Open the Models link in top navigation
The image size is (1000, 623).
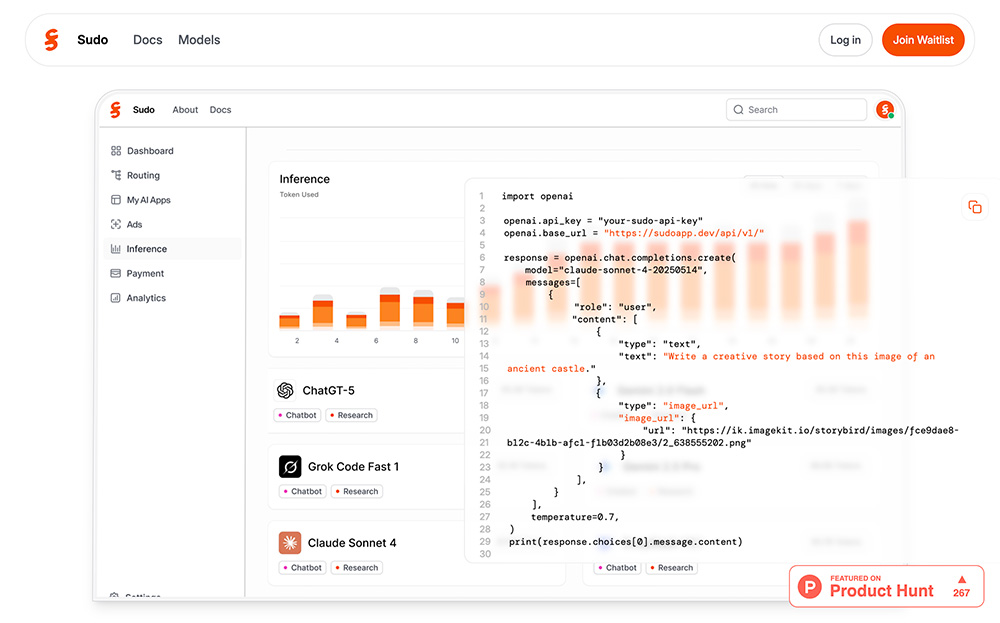pyautogui.click(x=199, y=40)
